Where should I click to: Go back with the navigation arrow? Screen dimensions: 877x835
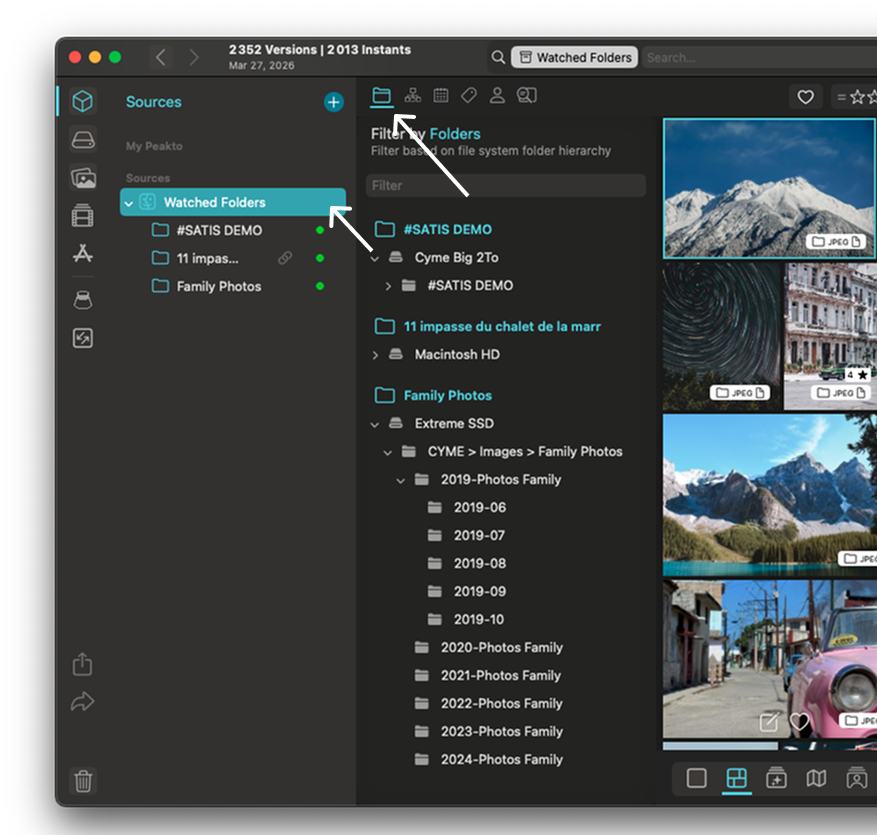(x=161, y=58)
